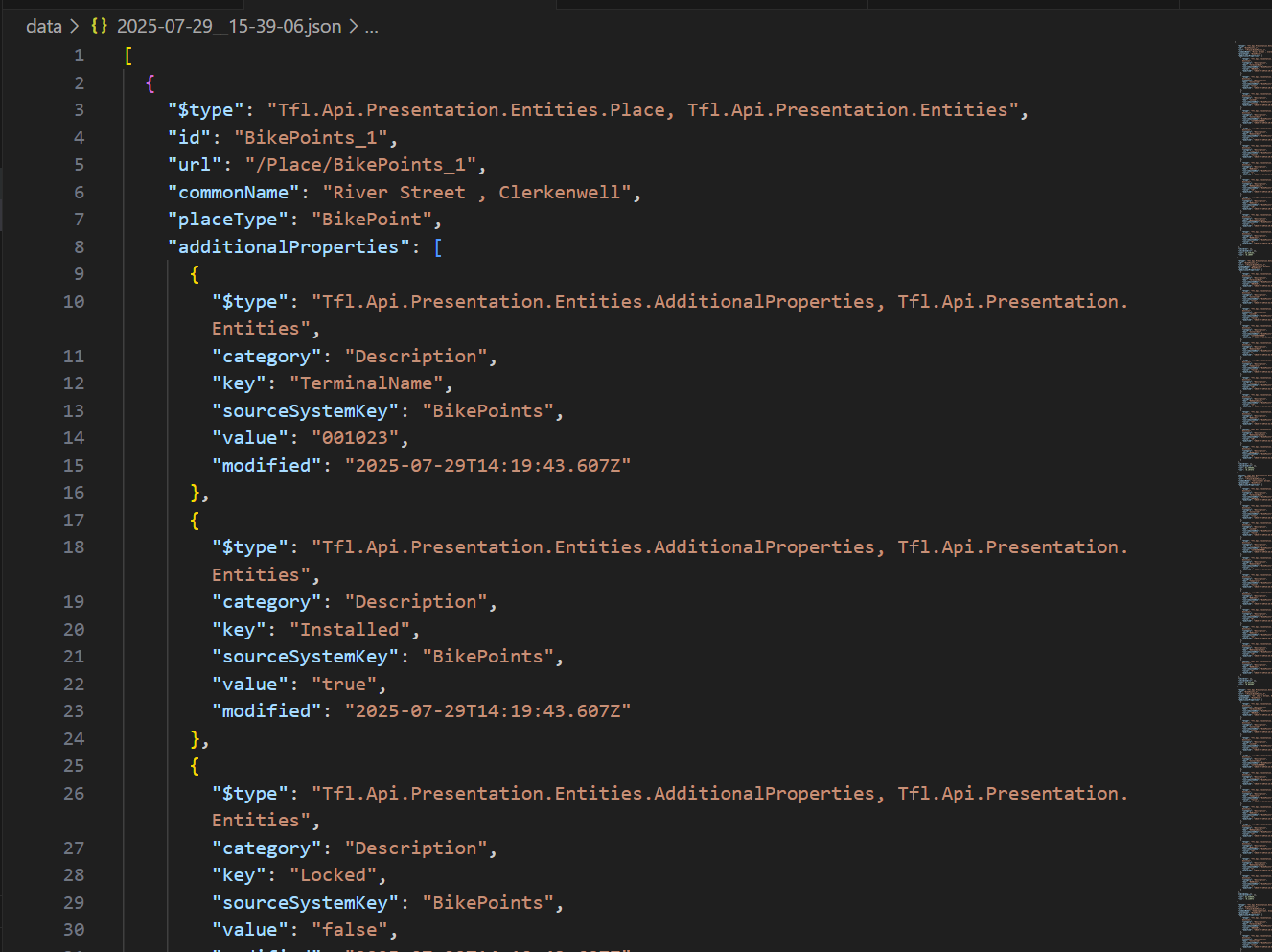Click the JSON braces icon in the breadcrumb
The width and height of the screenshot is (1272, 952).
(x=99, y=26)
